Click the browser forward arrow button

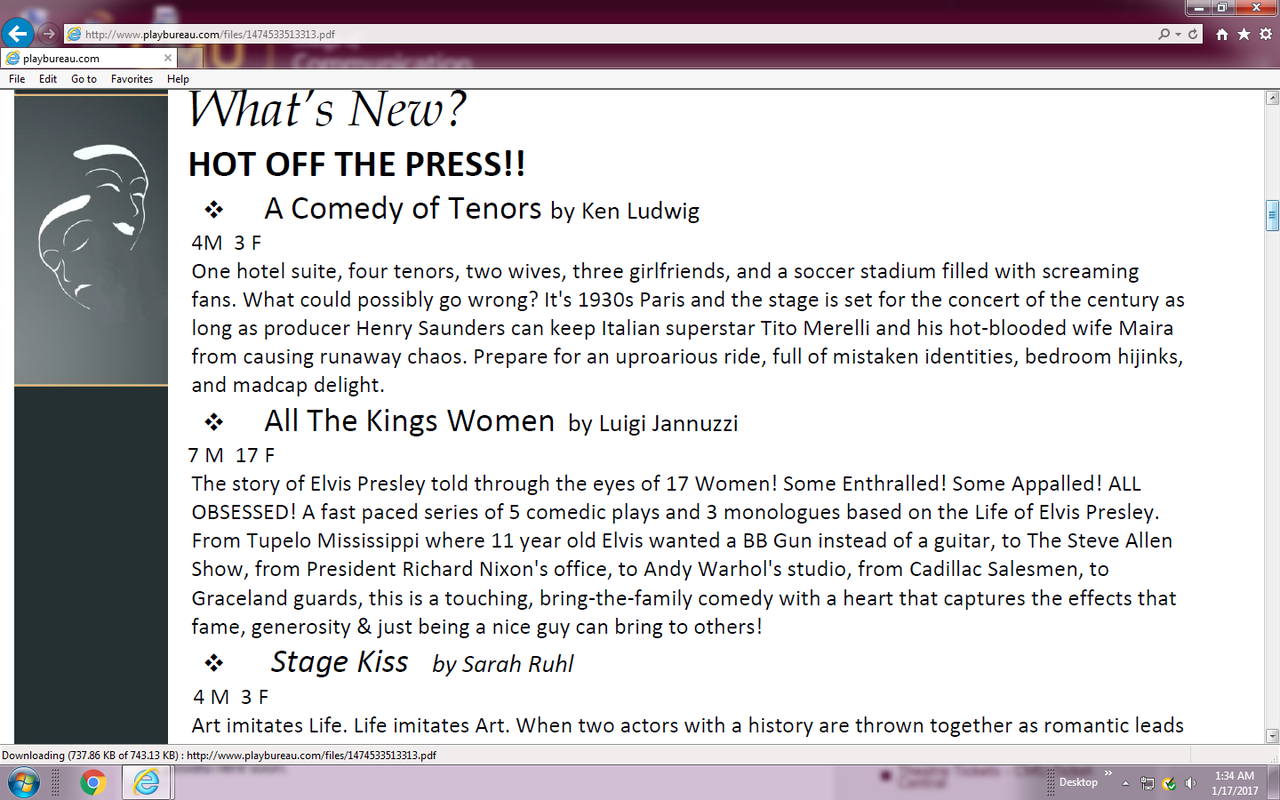(48, 34)
